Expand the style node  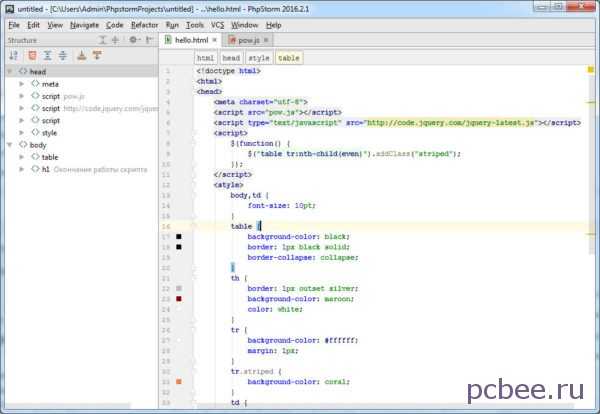tap(21, 133)
